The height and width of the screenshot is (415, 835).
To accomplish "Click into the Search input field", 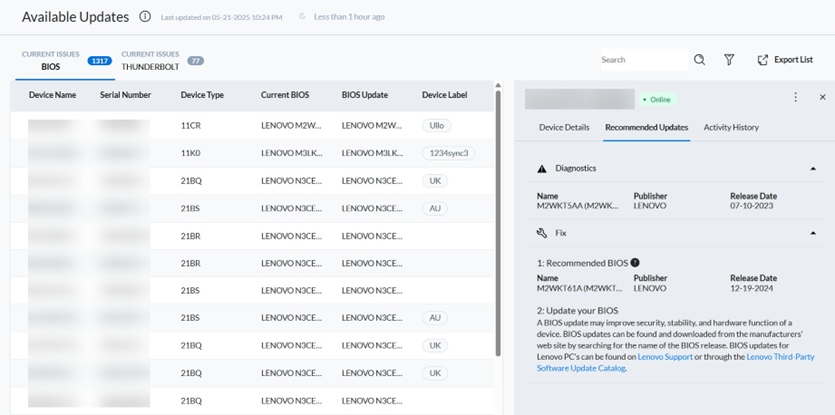I will coord(642,60).
